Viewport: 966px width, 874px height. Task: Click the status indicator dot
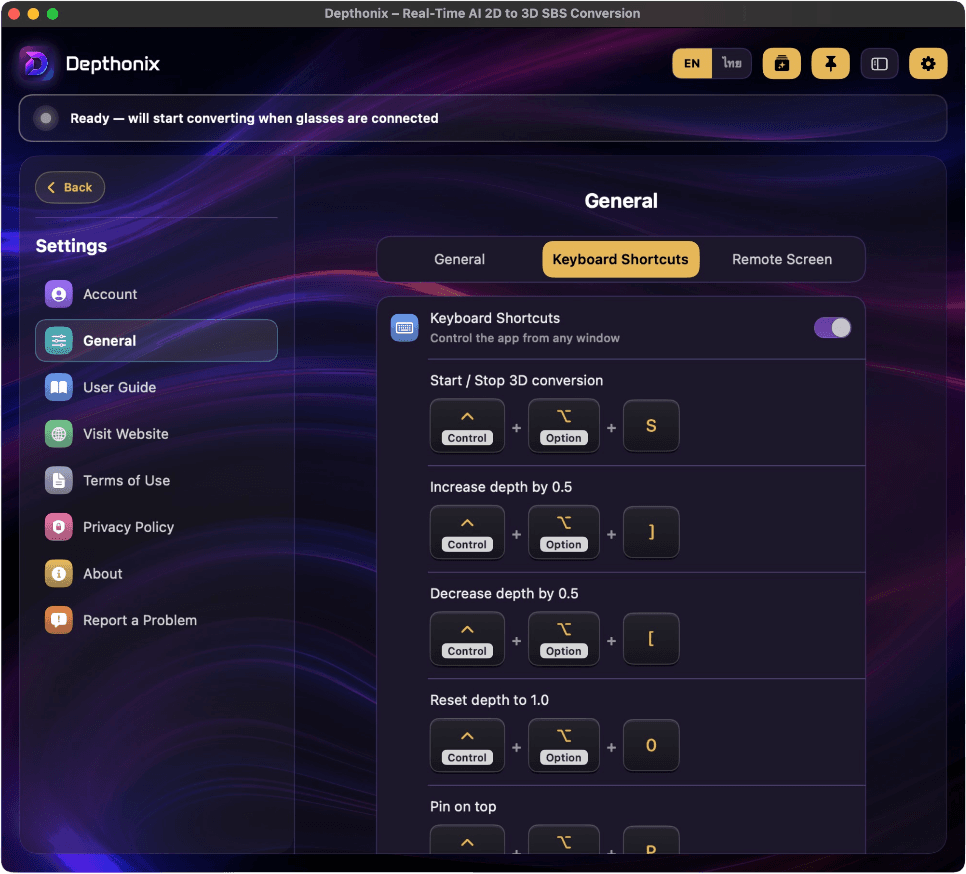pos(46,118)
